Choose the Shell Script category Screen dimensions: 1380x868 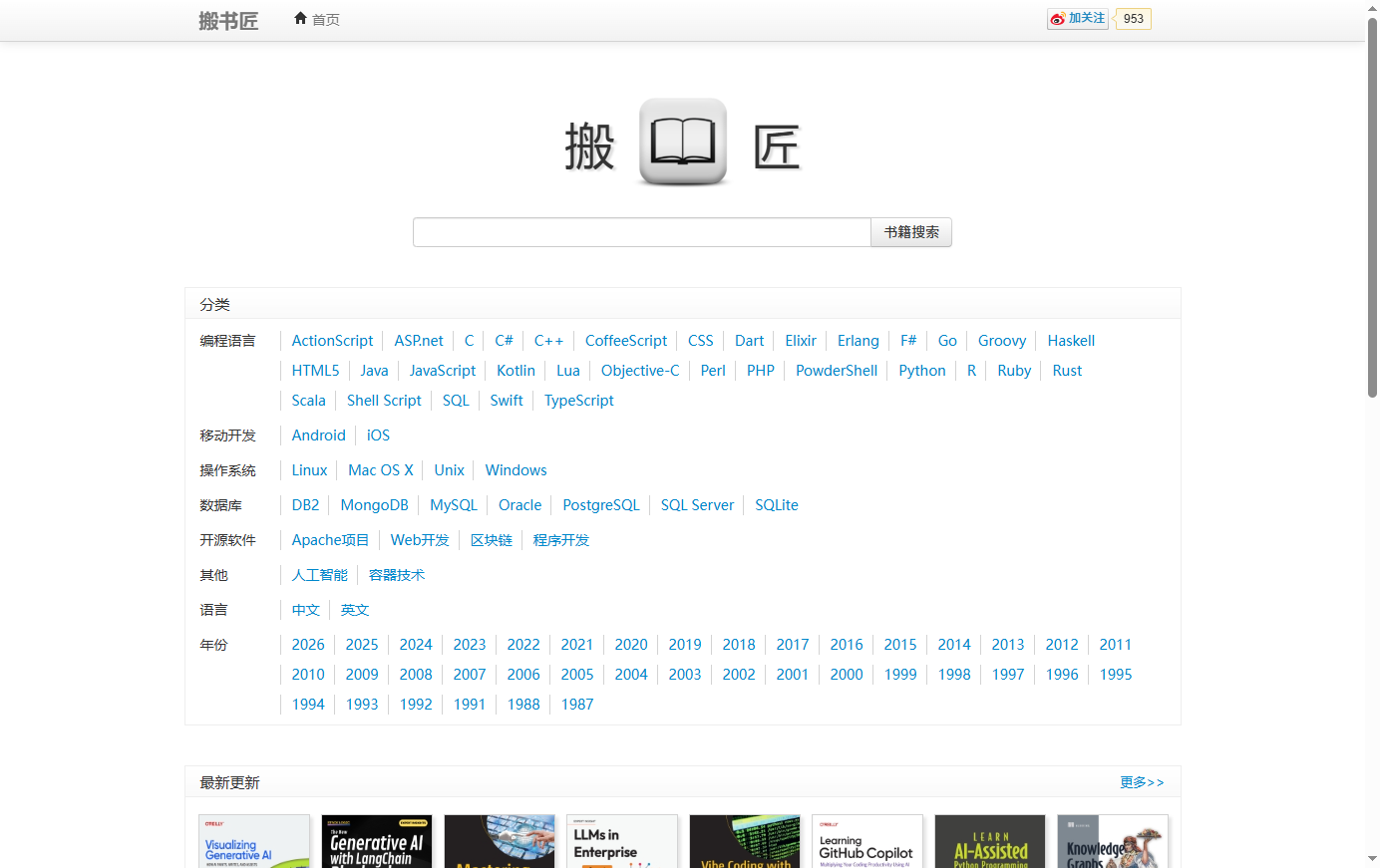click(x=384, y=401)
